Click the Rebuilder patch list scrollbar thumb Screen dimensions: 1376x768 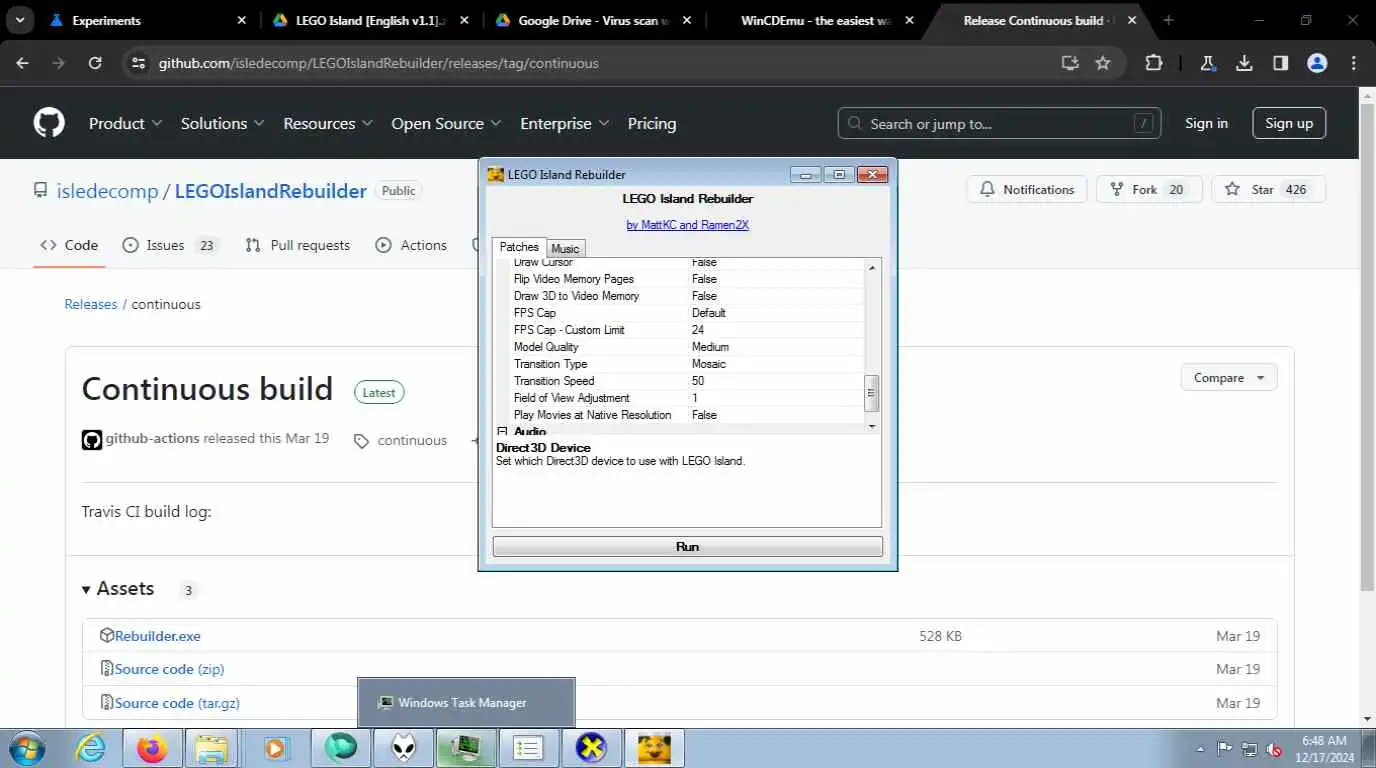pyautogui.click(x=872, y=393)
